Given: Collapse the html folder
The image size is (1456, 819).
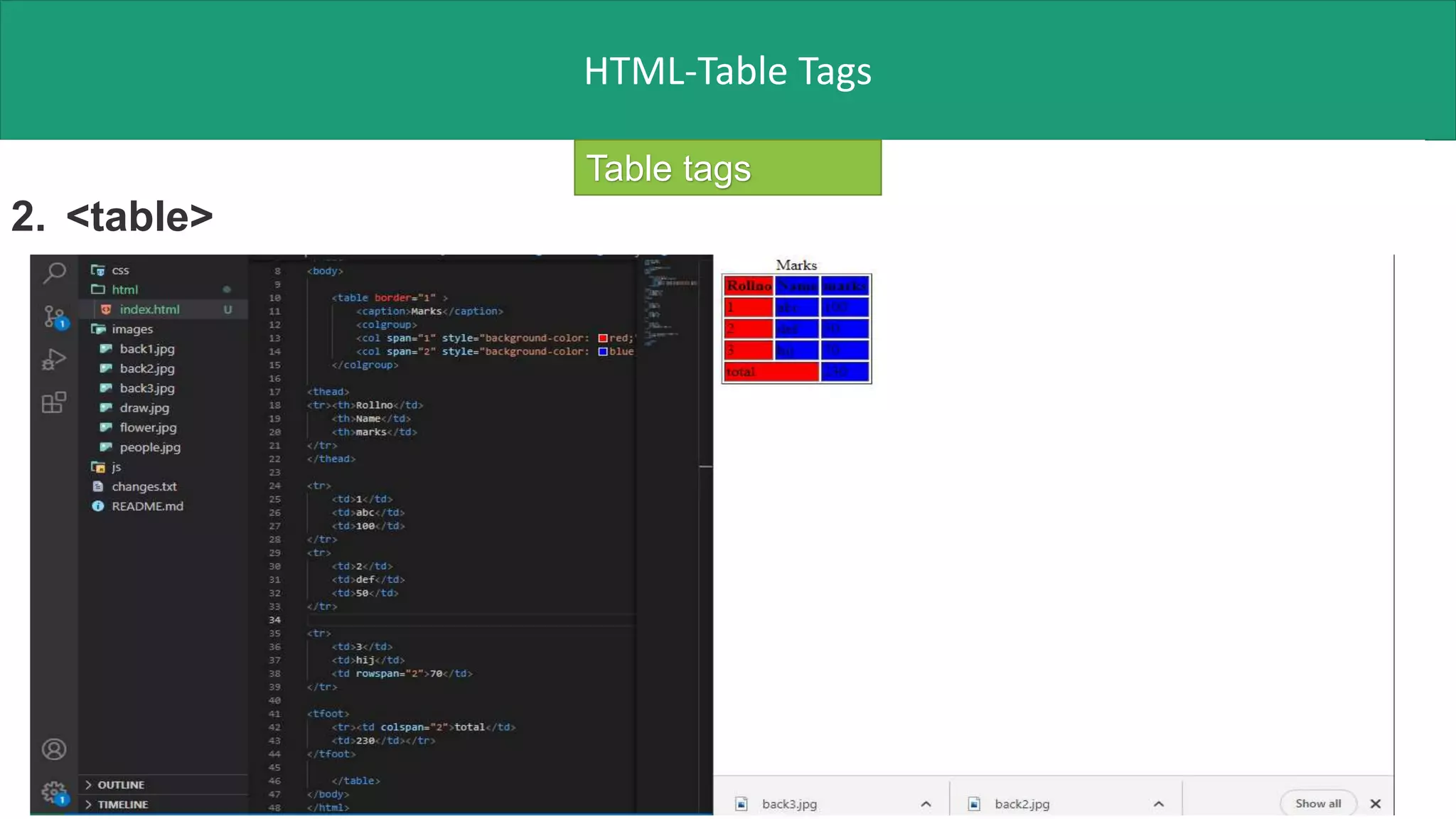Looking at the screenshot, I should pos(124,289).
